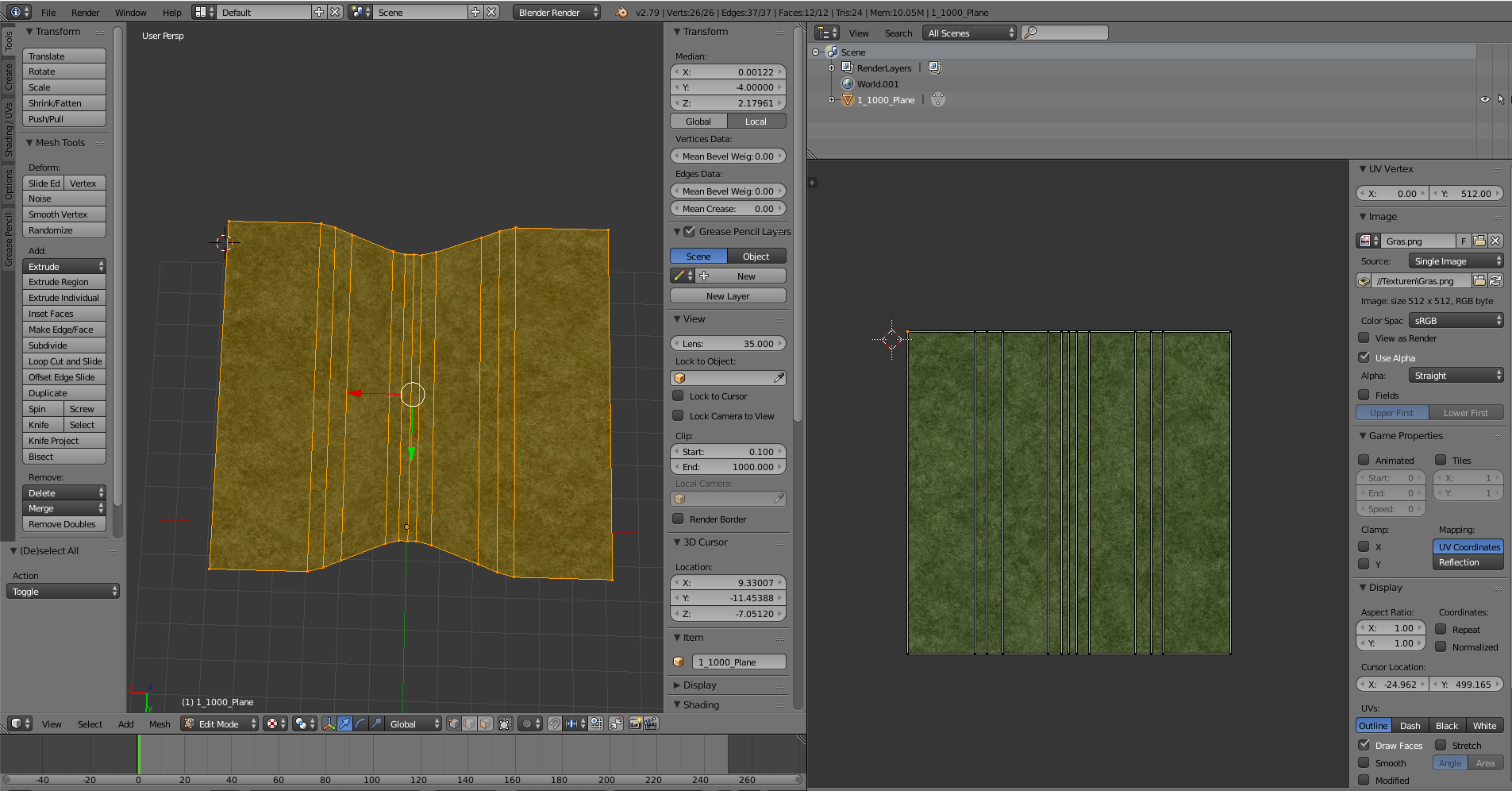Enable the Lock to Cursor checkbox
Viewport: 1512px width, 791px height.
(x=678, y=395)
